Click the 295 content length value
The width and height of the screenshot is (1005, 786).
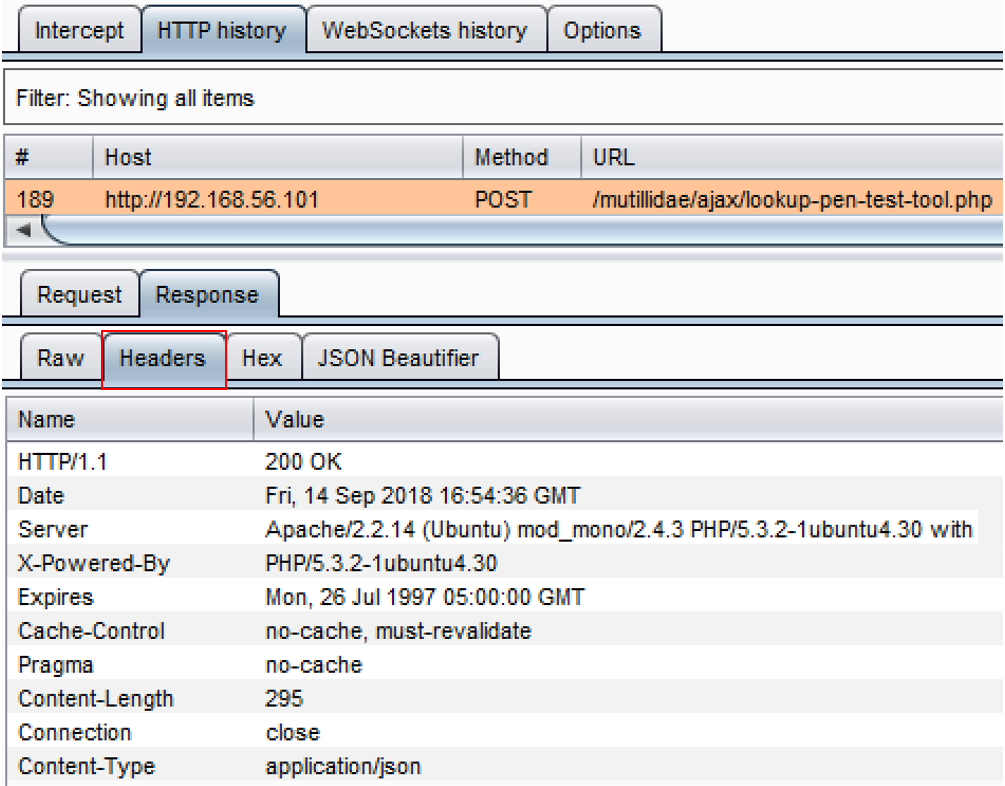click(x=284, y=698)
